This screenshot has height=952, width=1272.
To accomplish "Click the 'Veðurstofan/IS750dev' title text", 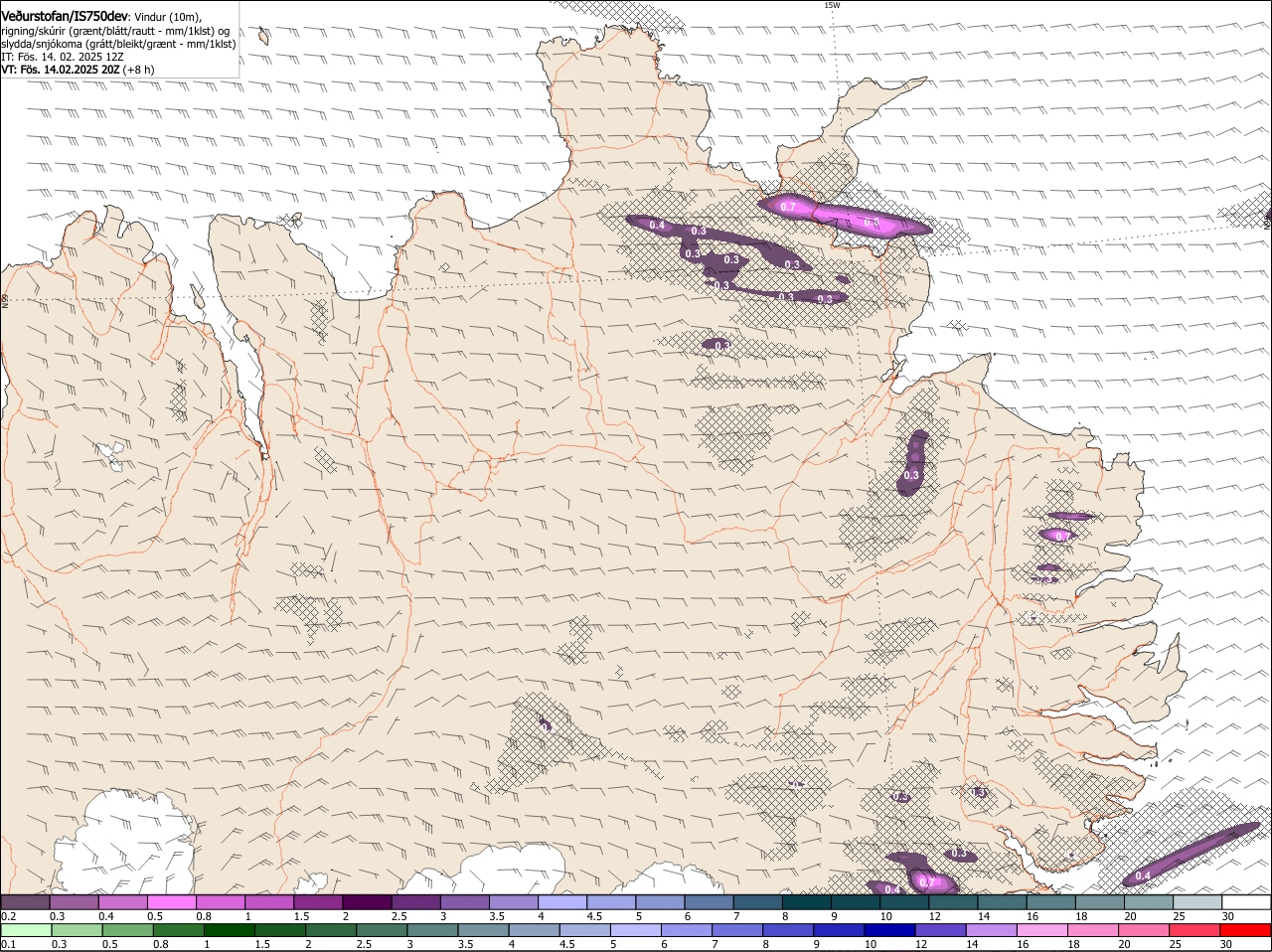I will tap(65, 17).
